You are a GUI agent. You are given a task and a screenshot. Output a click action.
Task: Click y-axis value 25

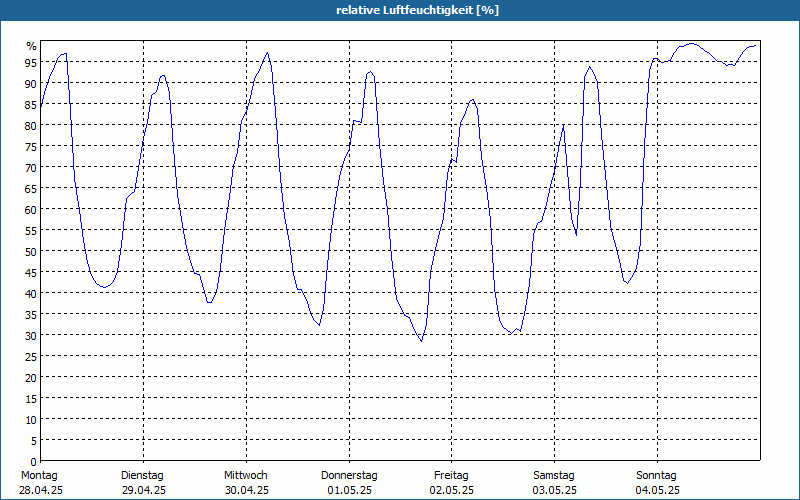32,357
